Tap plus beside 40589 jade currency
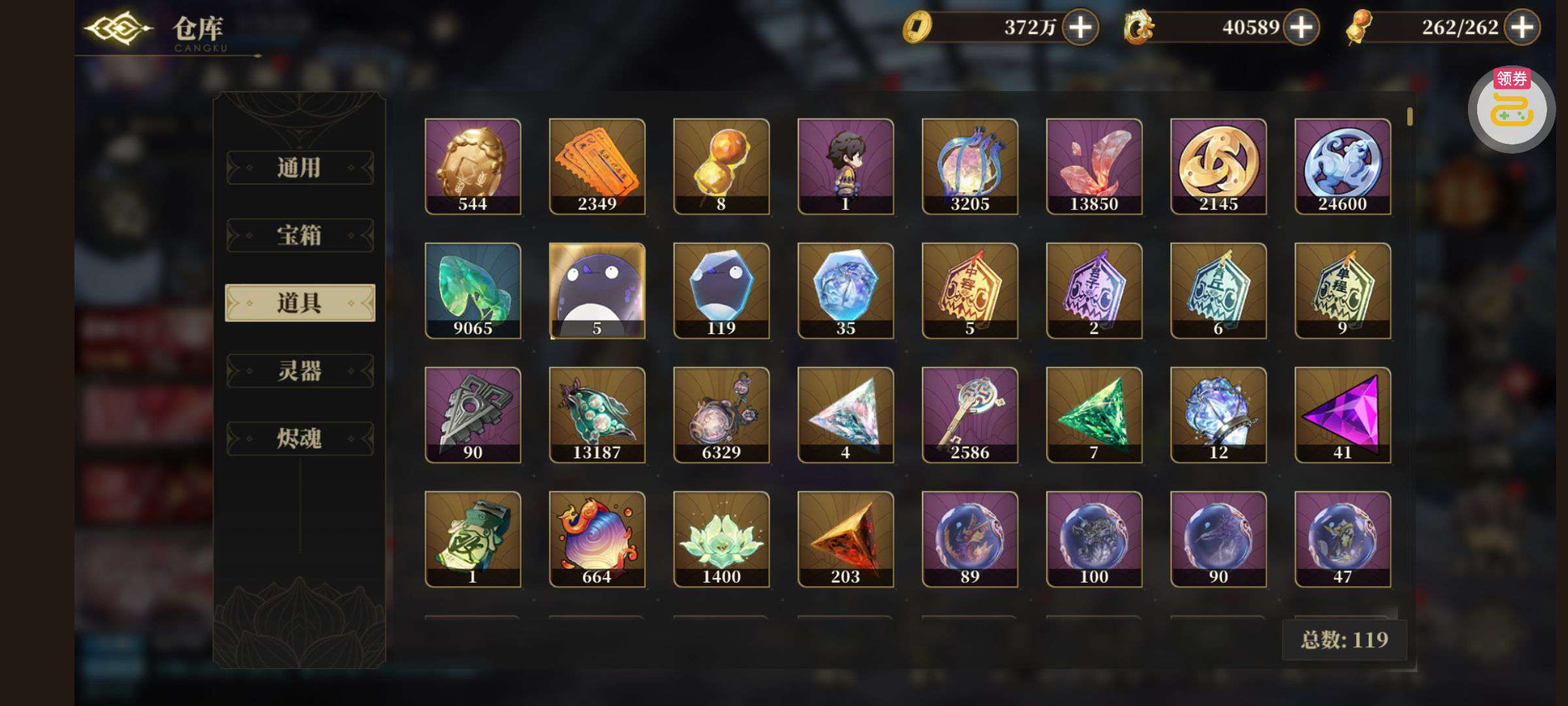 1301,27
